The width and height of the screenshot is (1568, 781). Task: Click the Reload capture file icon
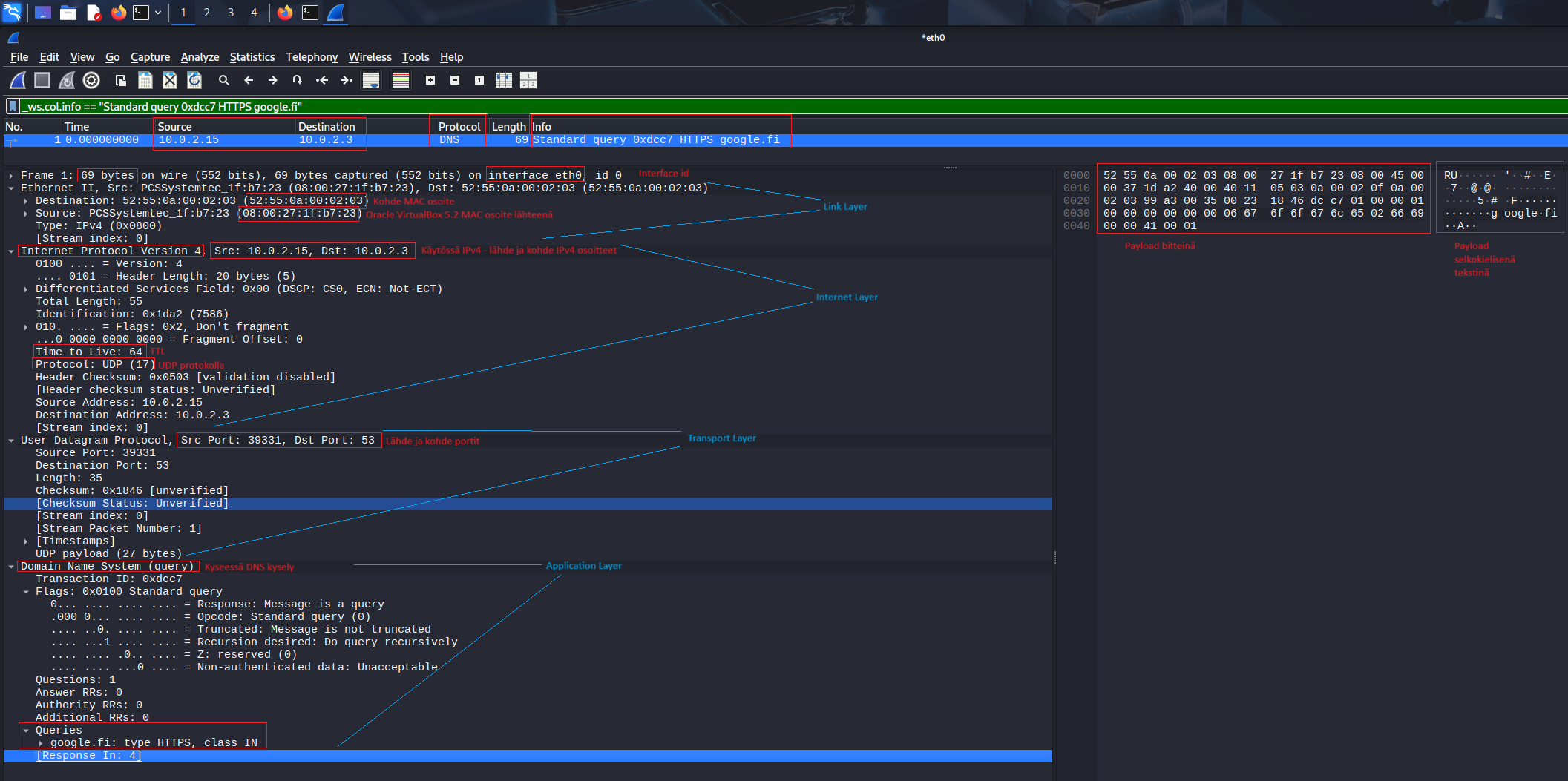point(194,80)
